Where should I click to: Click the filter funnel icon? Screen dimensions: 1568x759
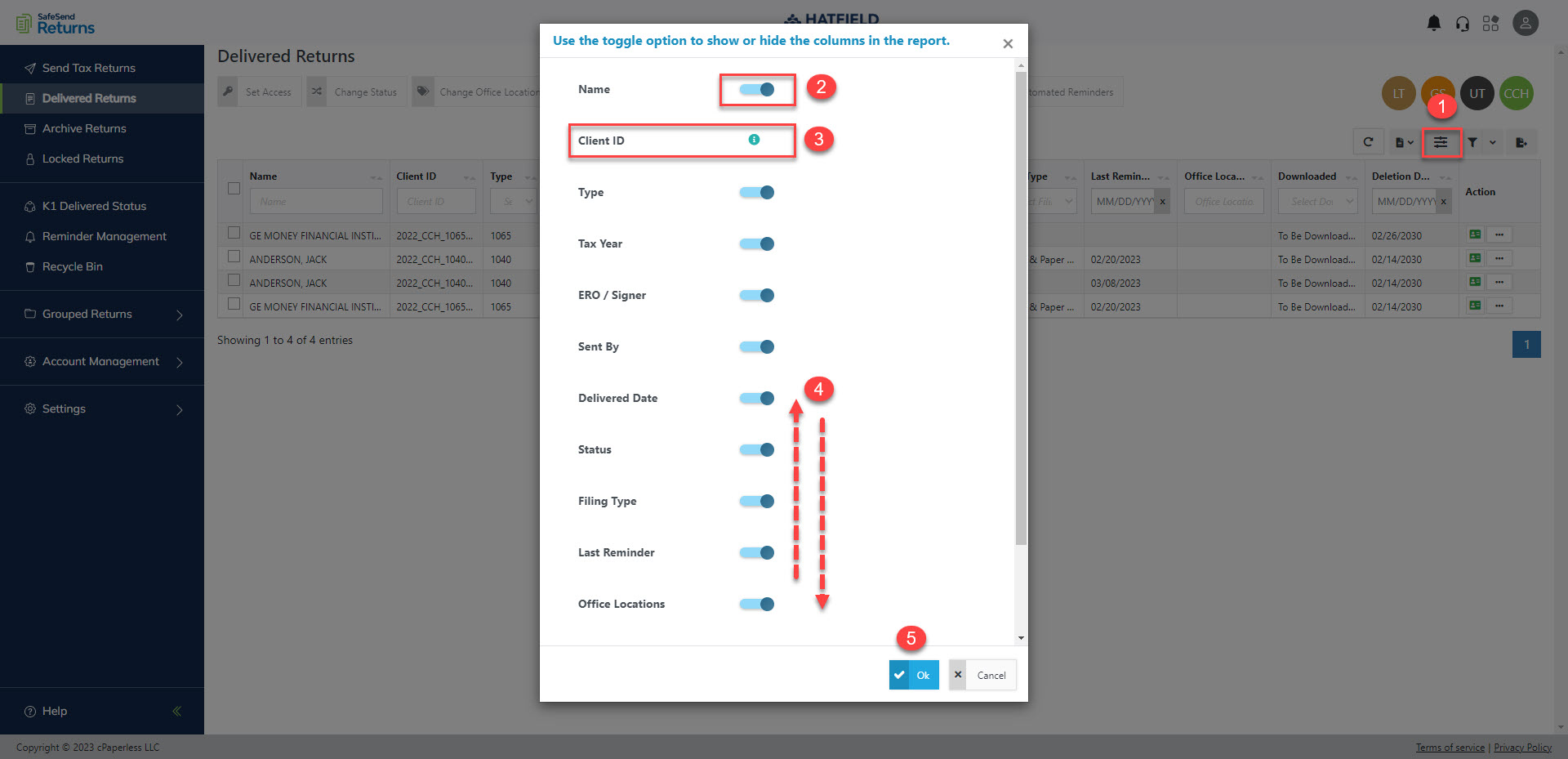point(1472,141)
